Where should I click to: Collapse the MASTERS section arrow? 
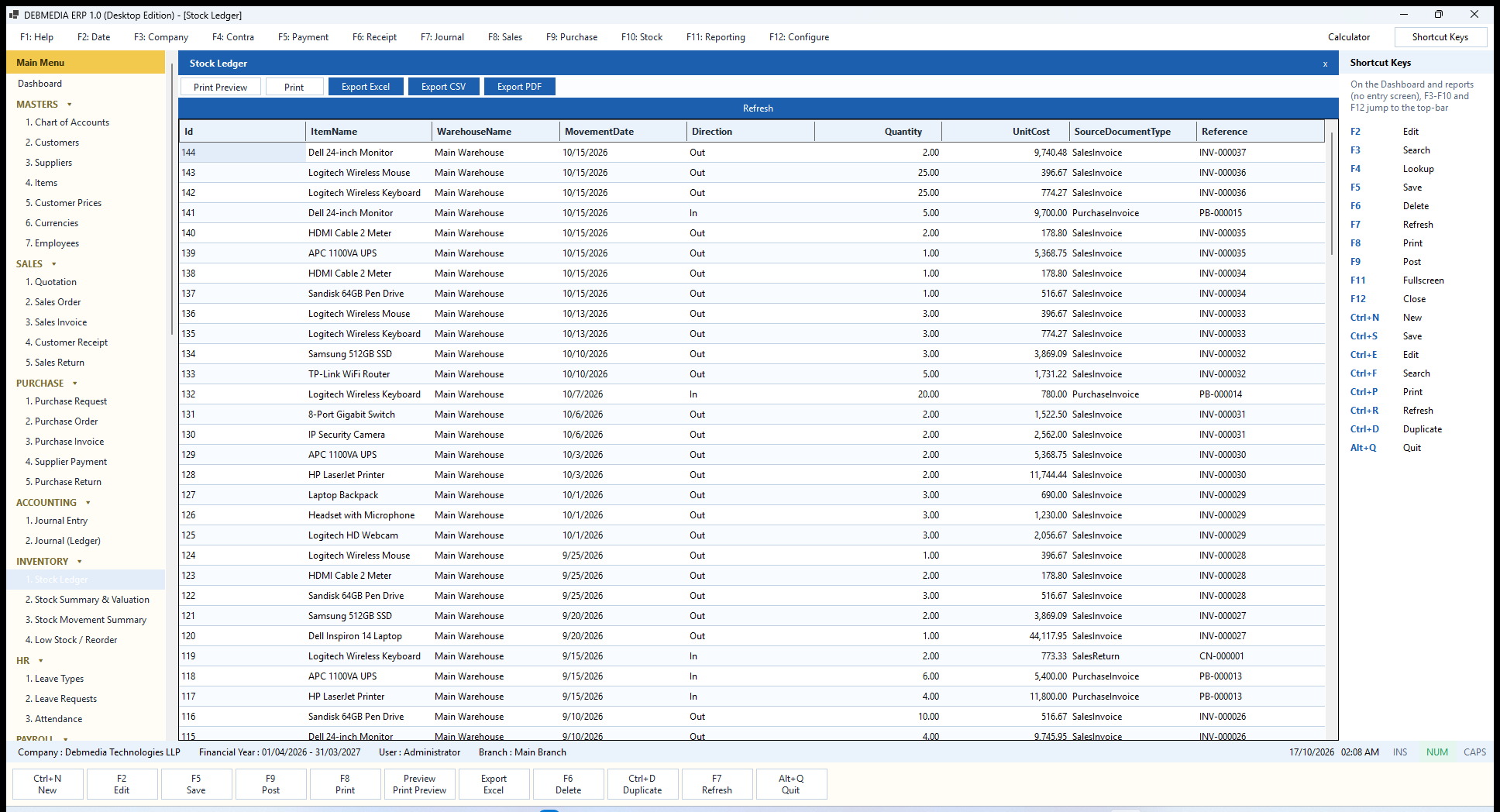70,105
